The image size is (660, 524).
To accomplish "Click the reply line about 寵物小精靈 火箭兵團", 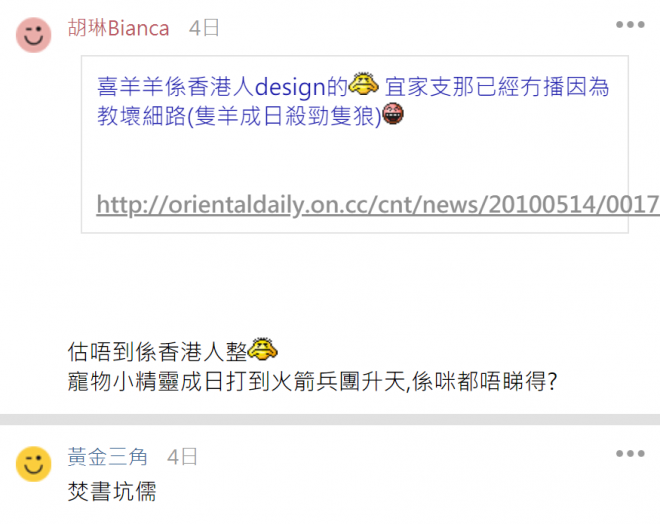I will (312, 381).
